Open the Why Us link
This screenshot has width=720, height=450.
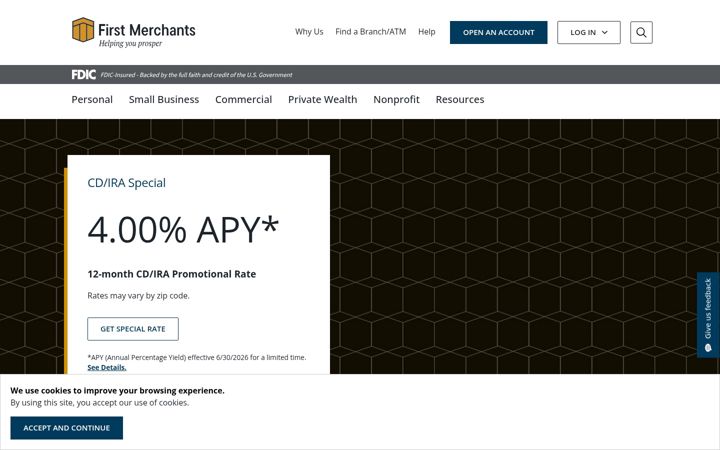click(x=309, y=32)
